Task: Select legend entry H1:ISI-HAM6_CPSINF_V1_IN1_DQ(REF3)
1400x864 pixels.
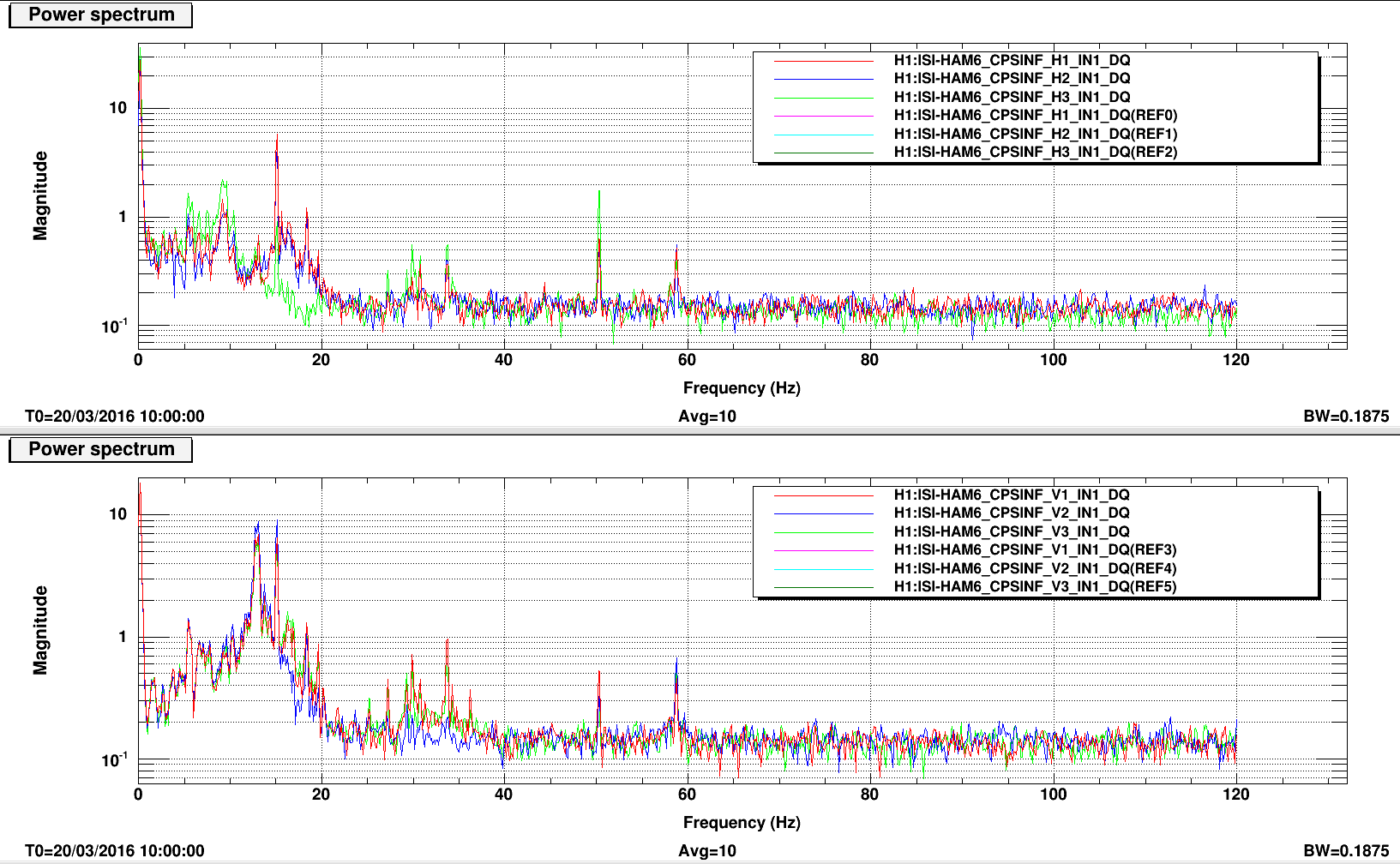Action: (1035, 549)
